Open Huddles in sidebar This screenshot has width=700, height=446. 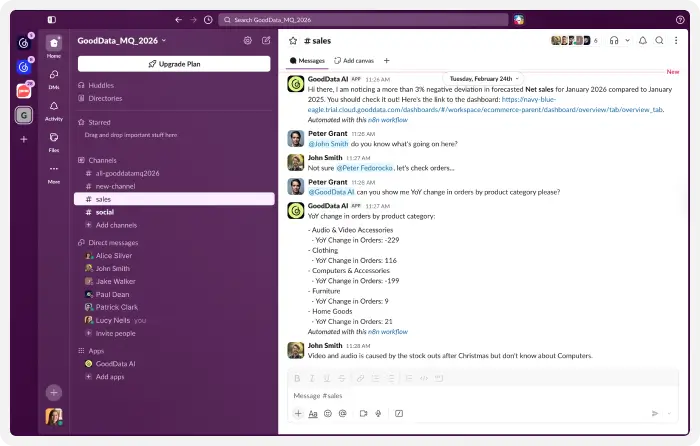(101, 85)
